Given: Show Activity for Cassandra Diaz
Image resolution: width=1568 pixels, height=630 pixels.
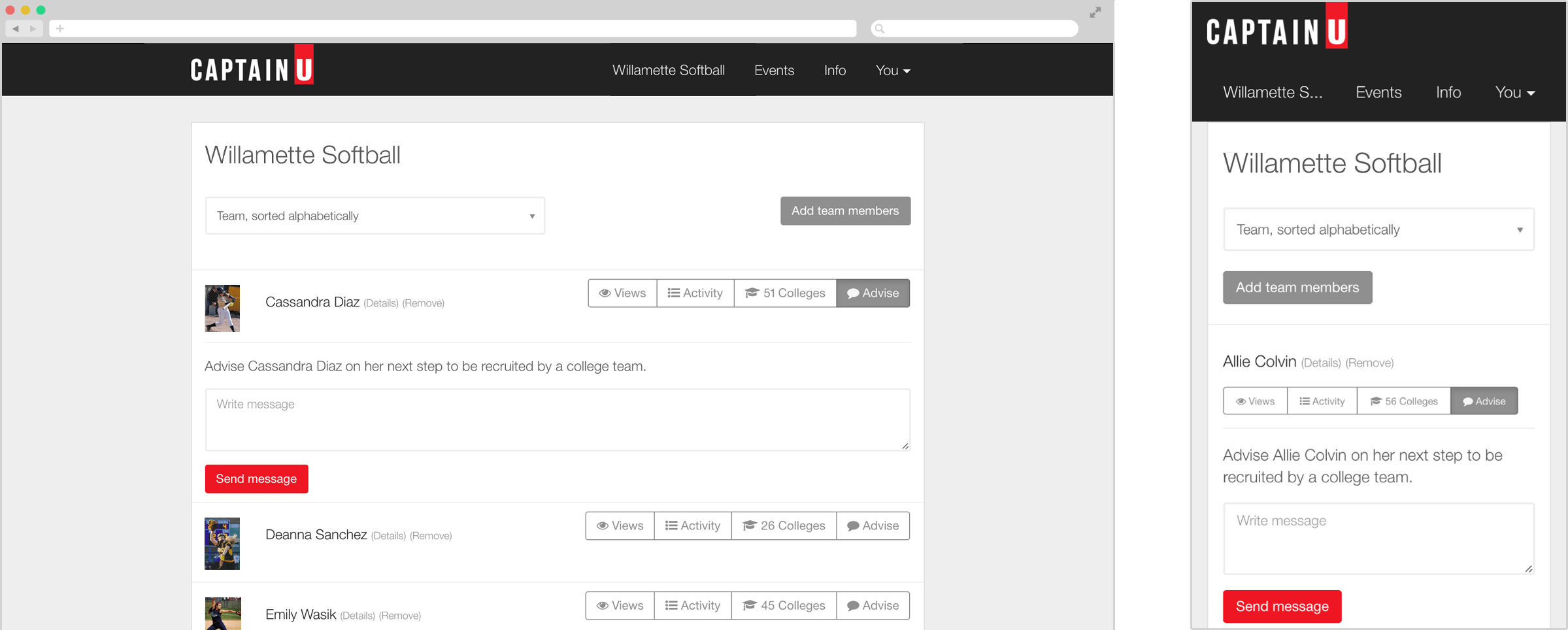Looking at the screenshot, I should [x=695, y=293].
